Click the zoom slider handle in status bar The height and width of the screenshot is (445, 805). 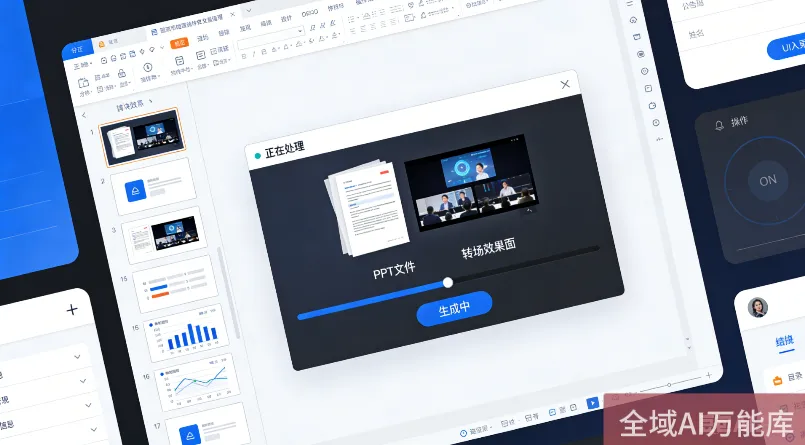pyautogui.click(x=669, y=385)
